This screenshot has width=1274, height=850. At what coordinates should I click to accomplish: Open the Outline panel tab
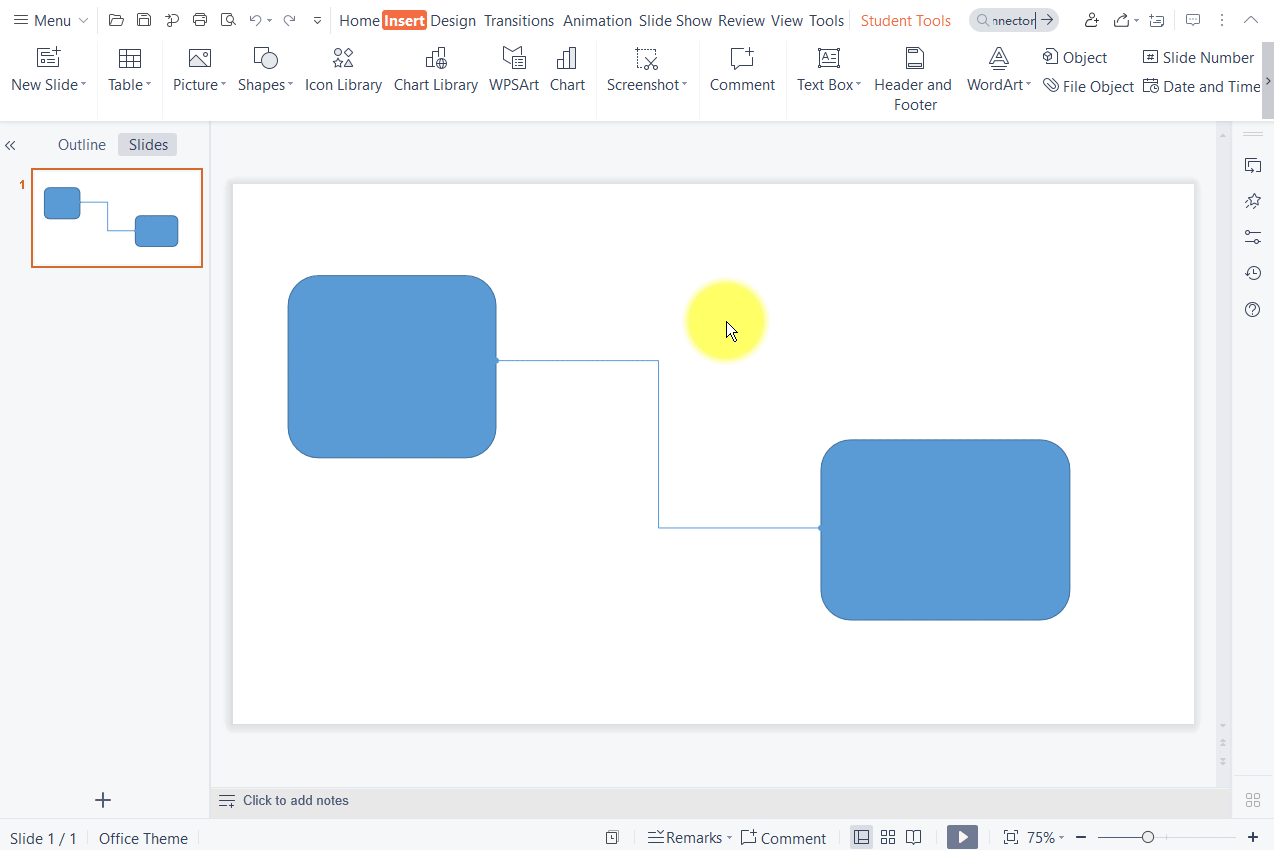click(x=81, y=144)
